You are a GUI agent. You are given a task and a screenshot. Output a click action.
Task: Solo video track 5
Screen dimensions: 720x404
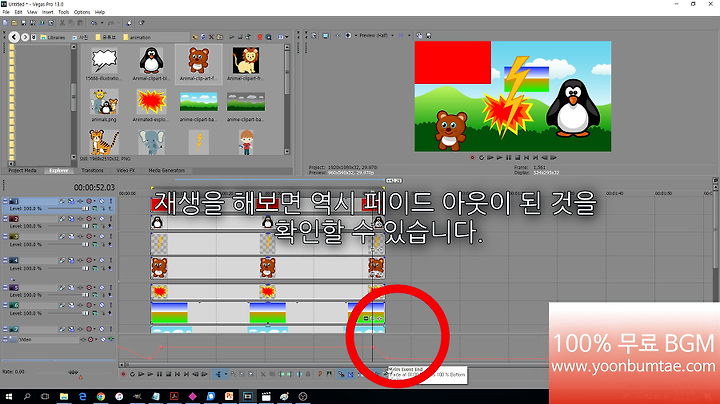point(111,287)
